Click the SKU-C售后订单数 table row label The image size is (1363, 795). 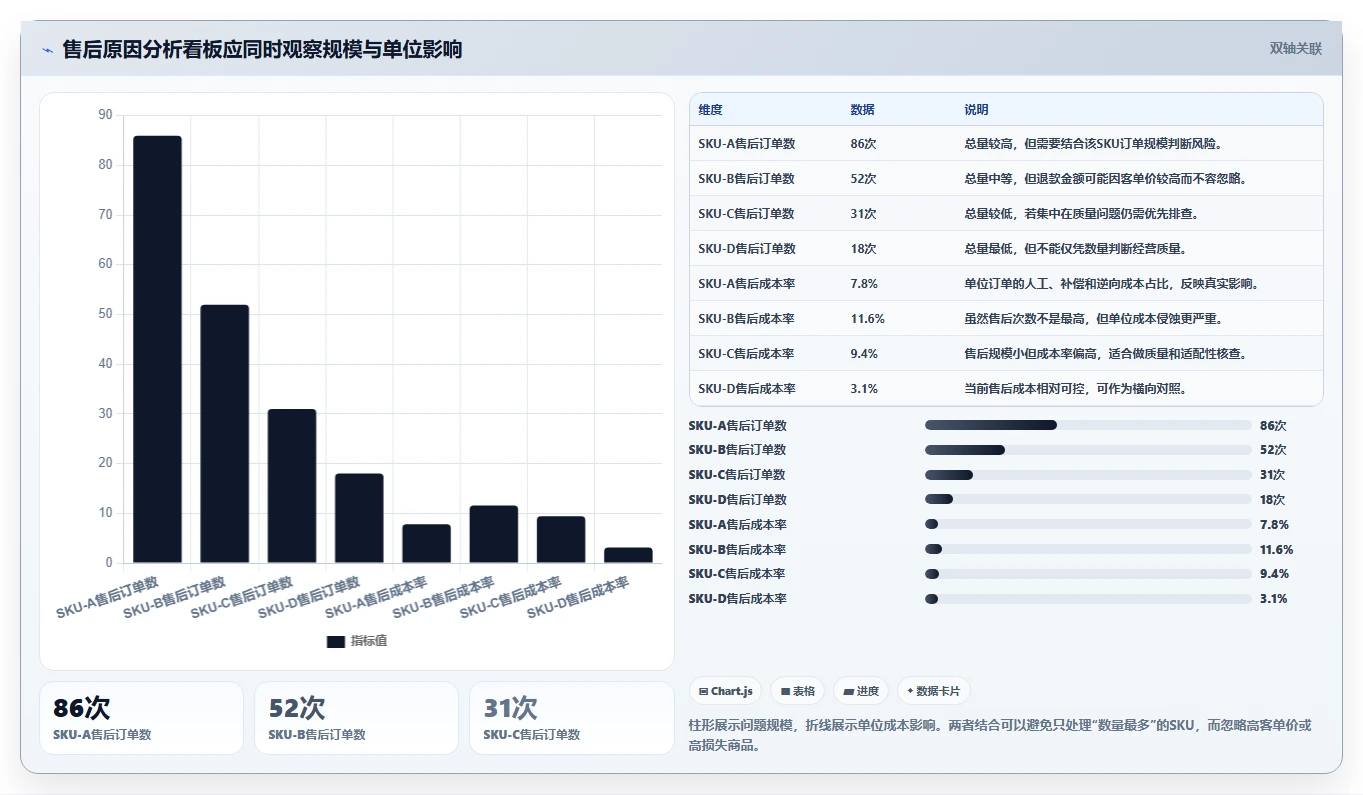[x=746, y=214]
